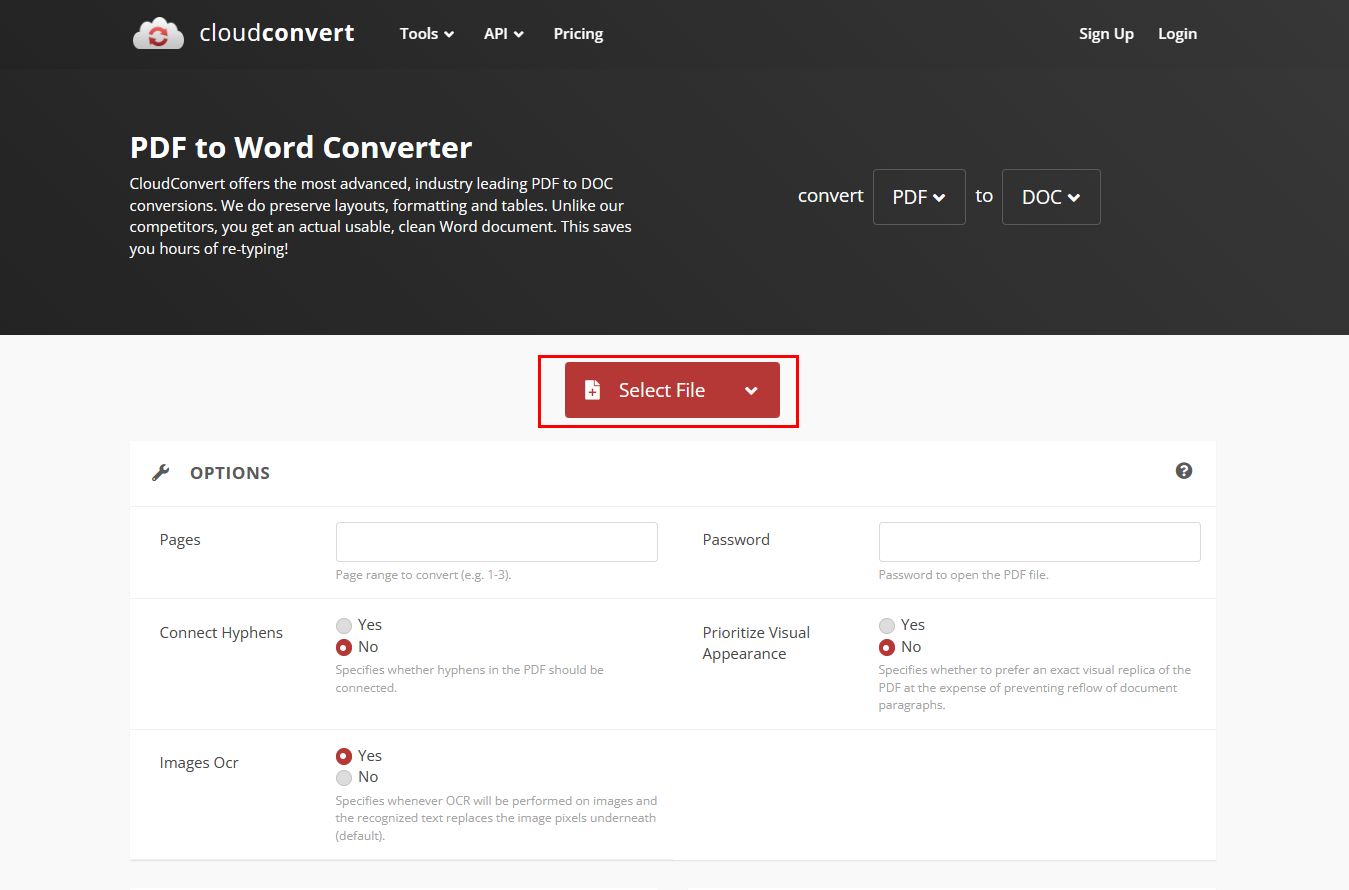Expand the Select File source arrow

point(752,390)
